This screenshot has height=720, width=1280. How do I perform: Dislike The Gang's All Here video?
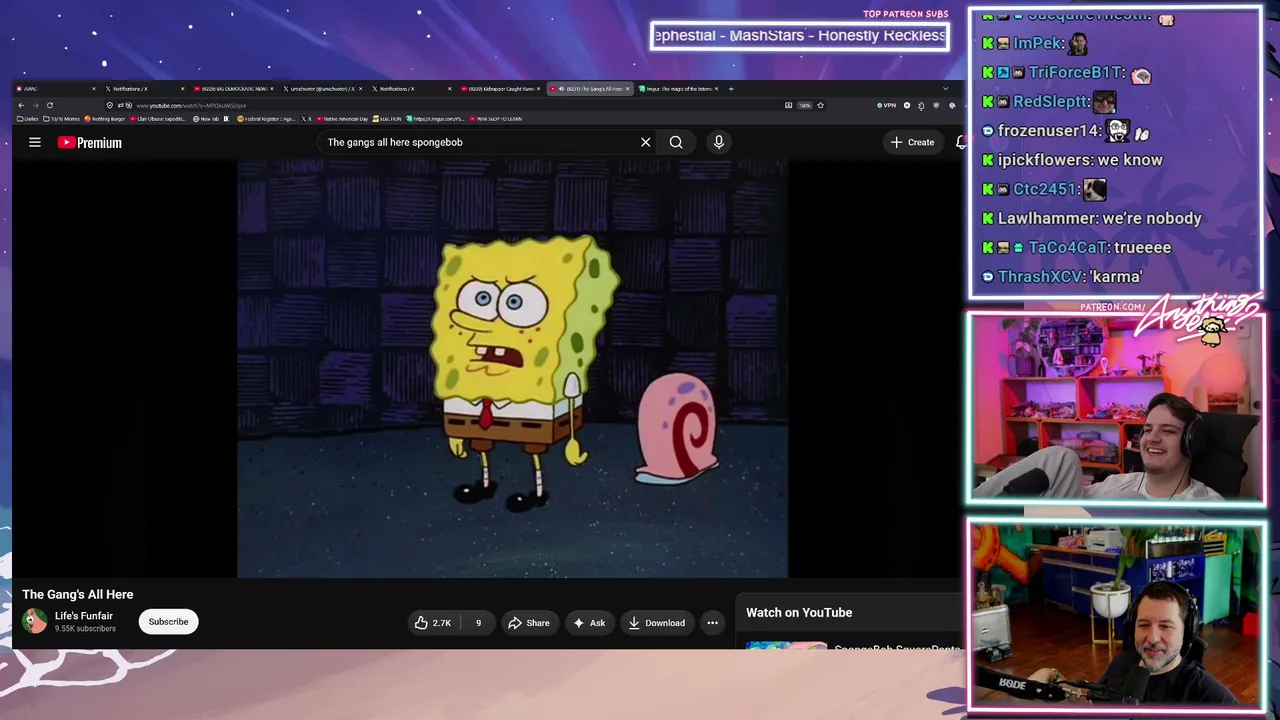coord(478,623)
